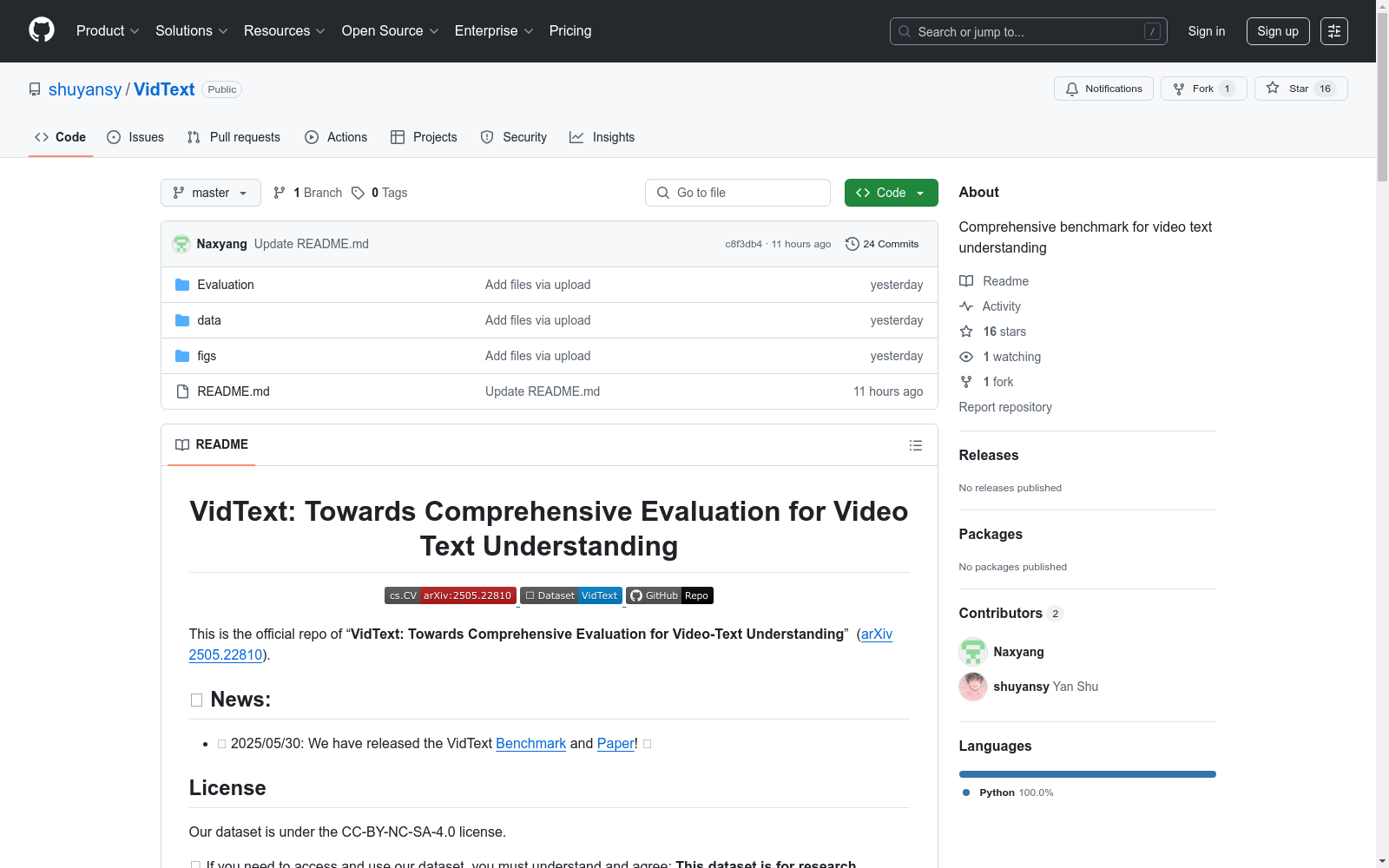Open the Actions tab
The image size is (1389, 868).
(336, 137)
